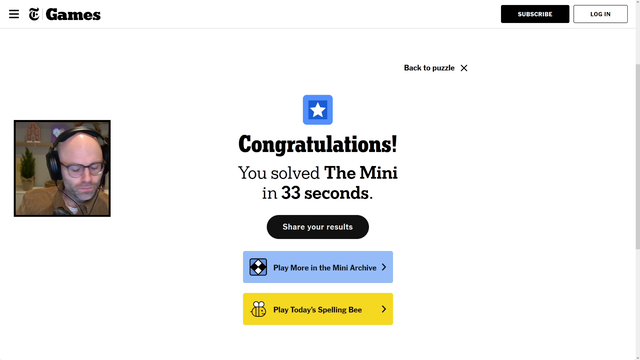Expand Spelling Bee chevron arrow
The width and height of the screenshot is (640, 360).
384,309
